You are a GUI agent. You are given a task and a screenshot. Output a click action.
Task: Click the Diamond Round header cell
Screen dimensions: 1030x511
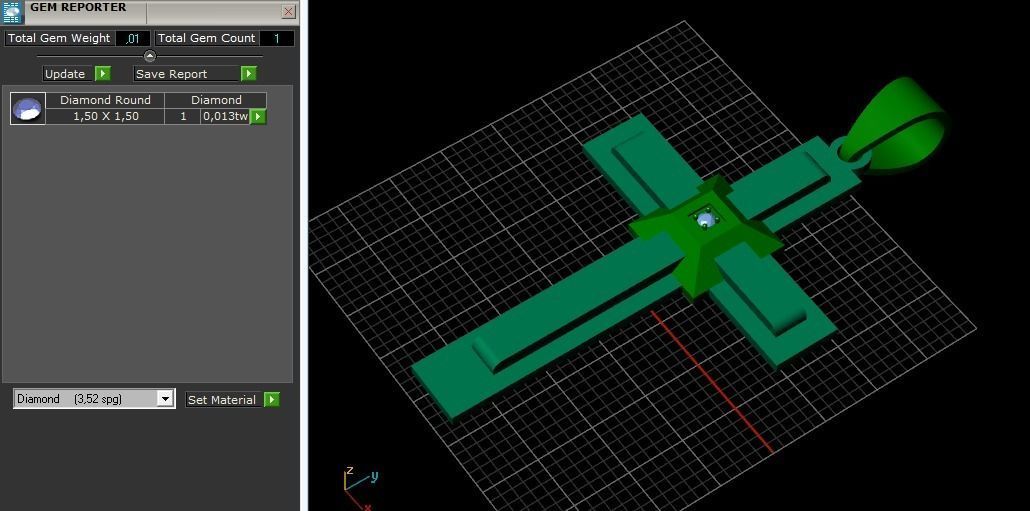[105, 100]
